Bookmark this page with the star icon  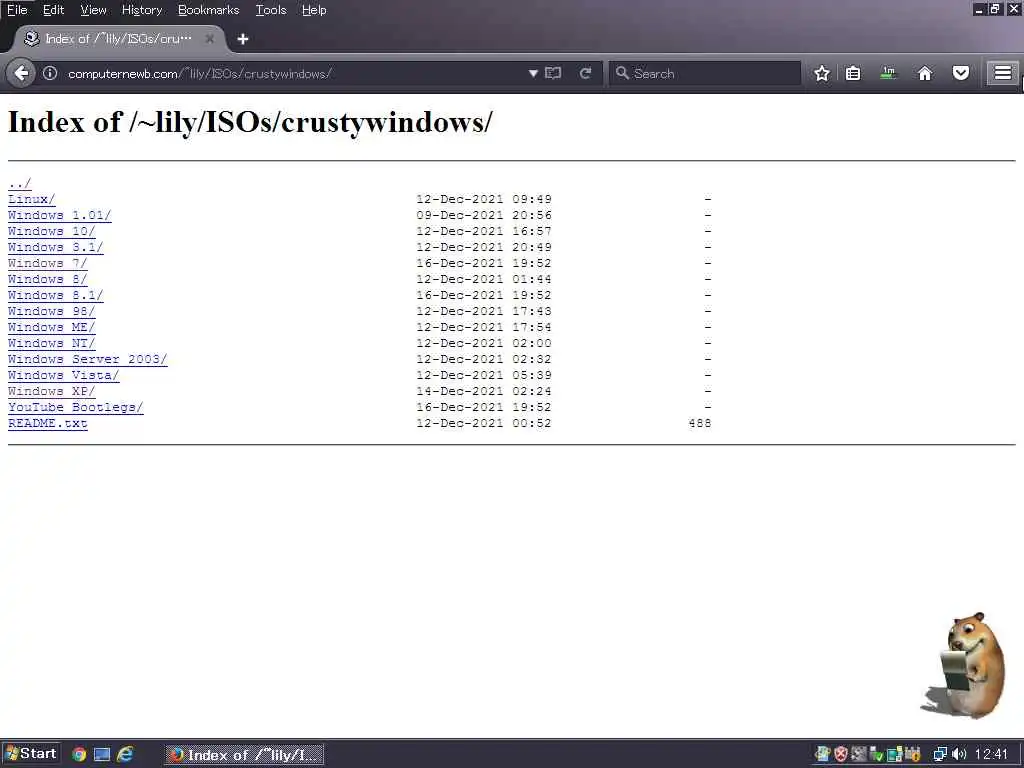[x=822, y=73]
